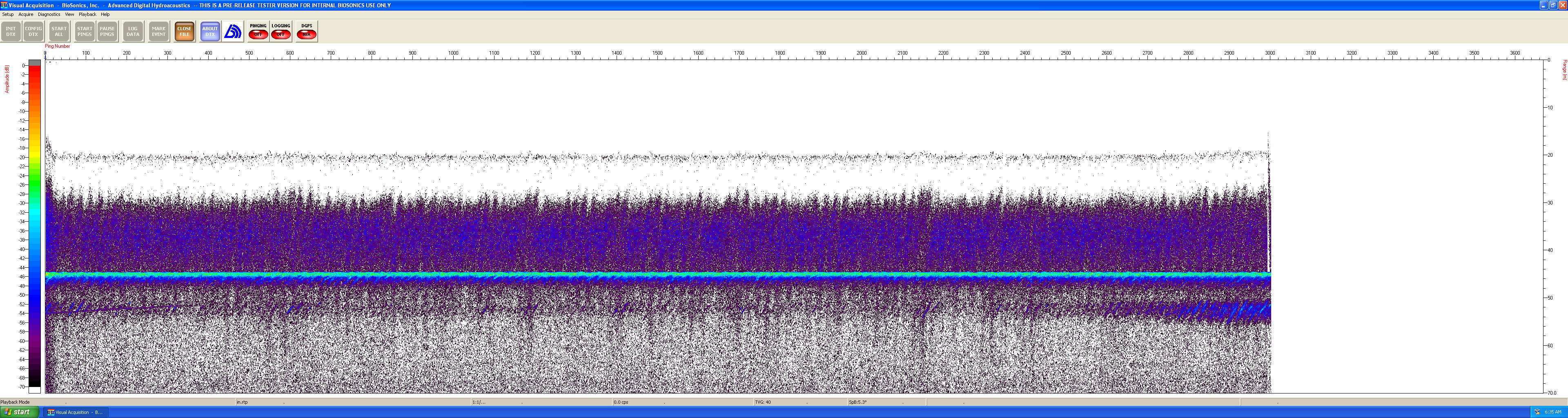Toggle the PINGING OFF indicator
1568x418 pixels.
point(258,32)
